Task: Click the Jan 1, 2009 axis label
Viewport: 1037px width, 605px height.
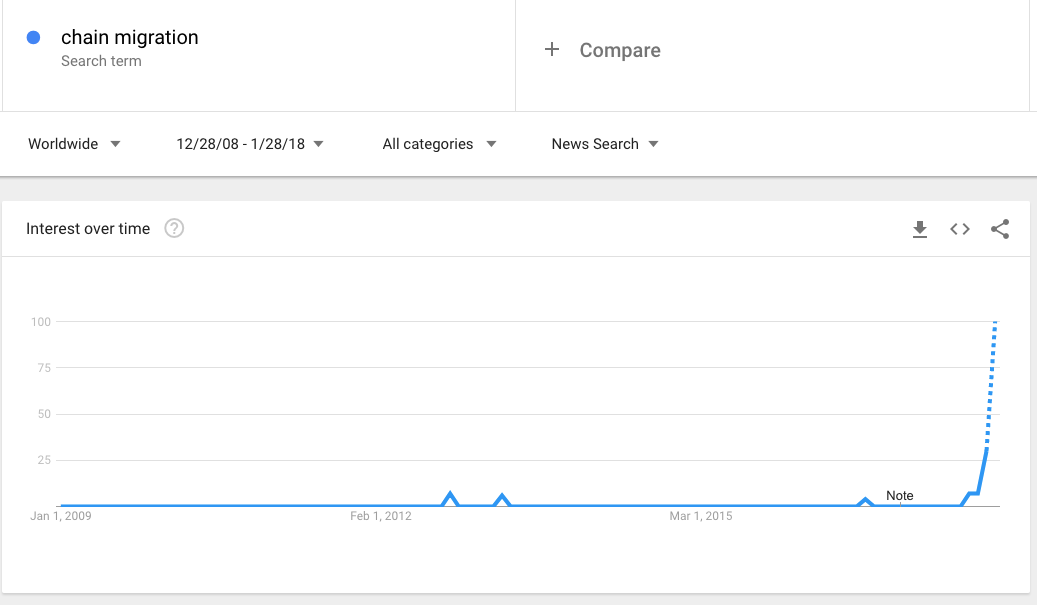Action: [x=62, y=516]
